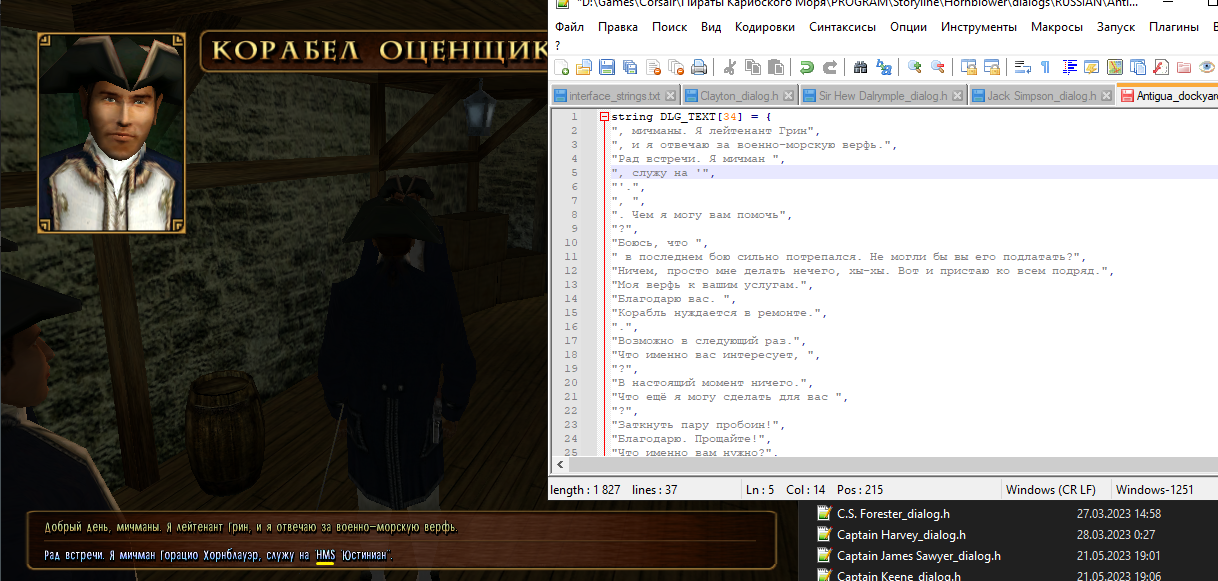Place cursor on "Моя верфь к вашим услугам." line

pyautogui.click(x=712, y=285)
